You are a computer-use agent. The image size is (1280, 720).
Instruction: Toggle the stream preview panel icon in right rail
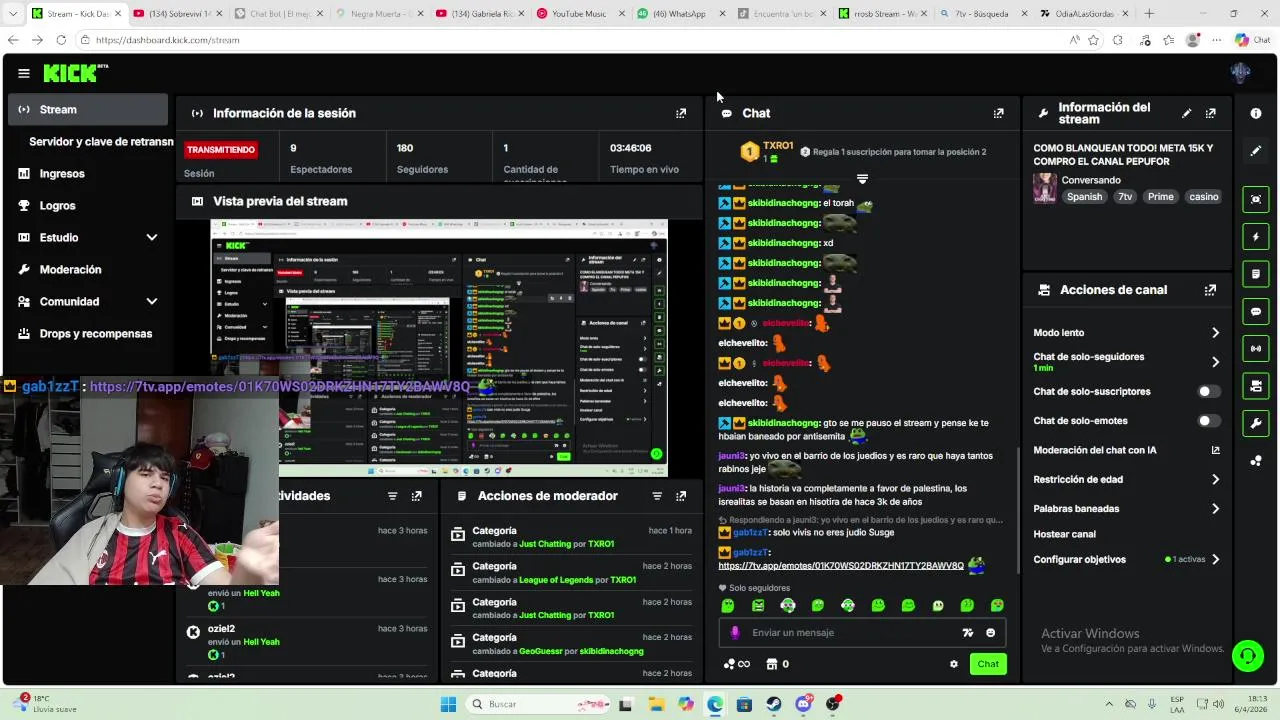(1256, 199)
